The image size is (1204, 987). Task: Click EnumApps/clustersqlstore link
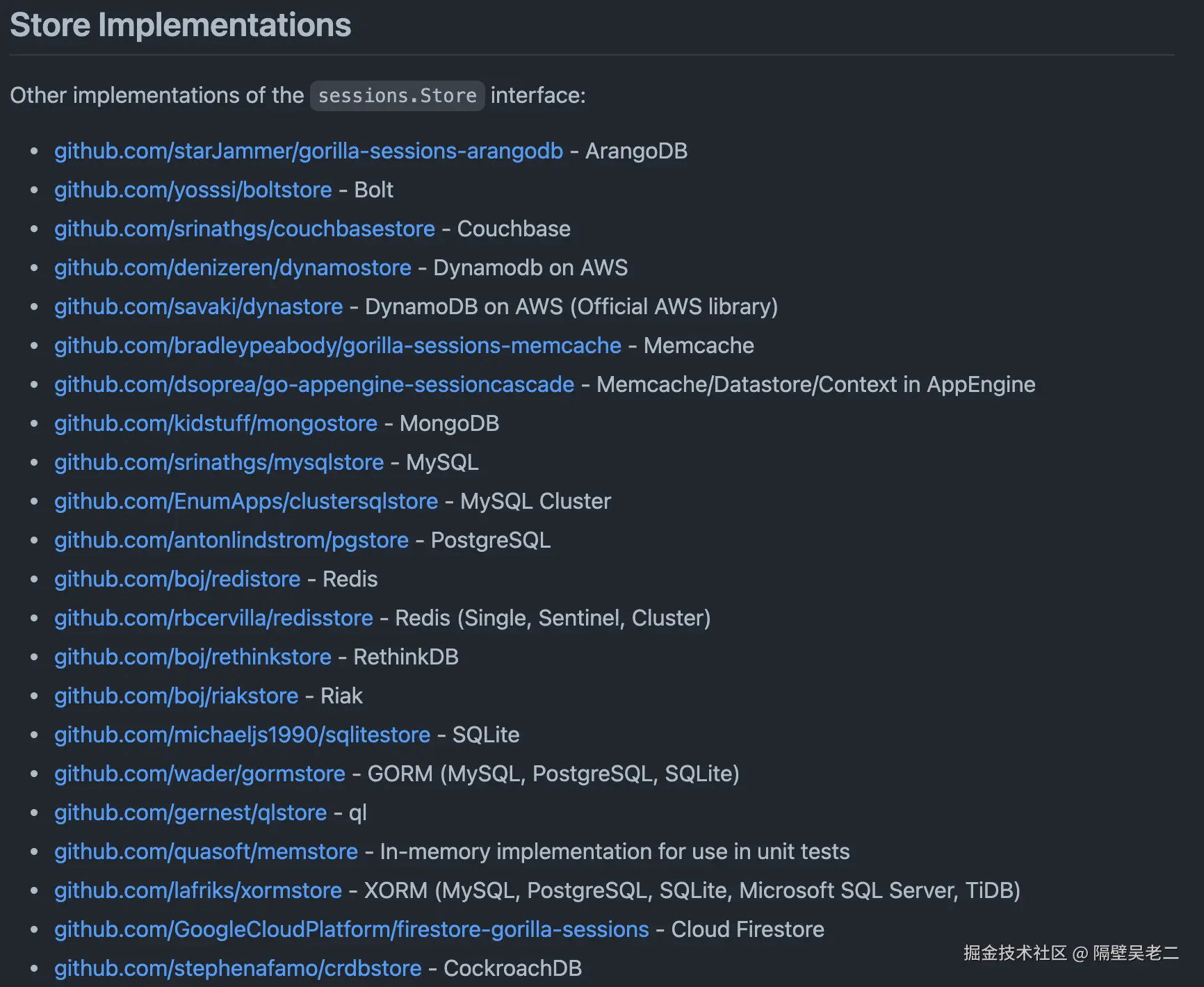(x=246, y=501)
